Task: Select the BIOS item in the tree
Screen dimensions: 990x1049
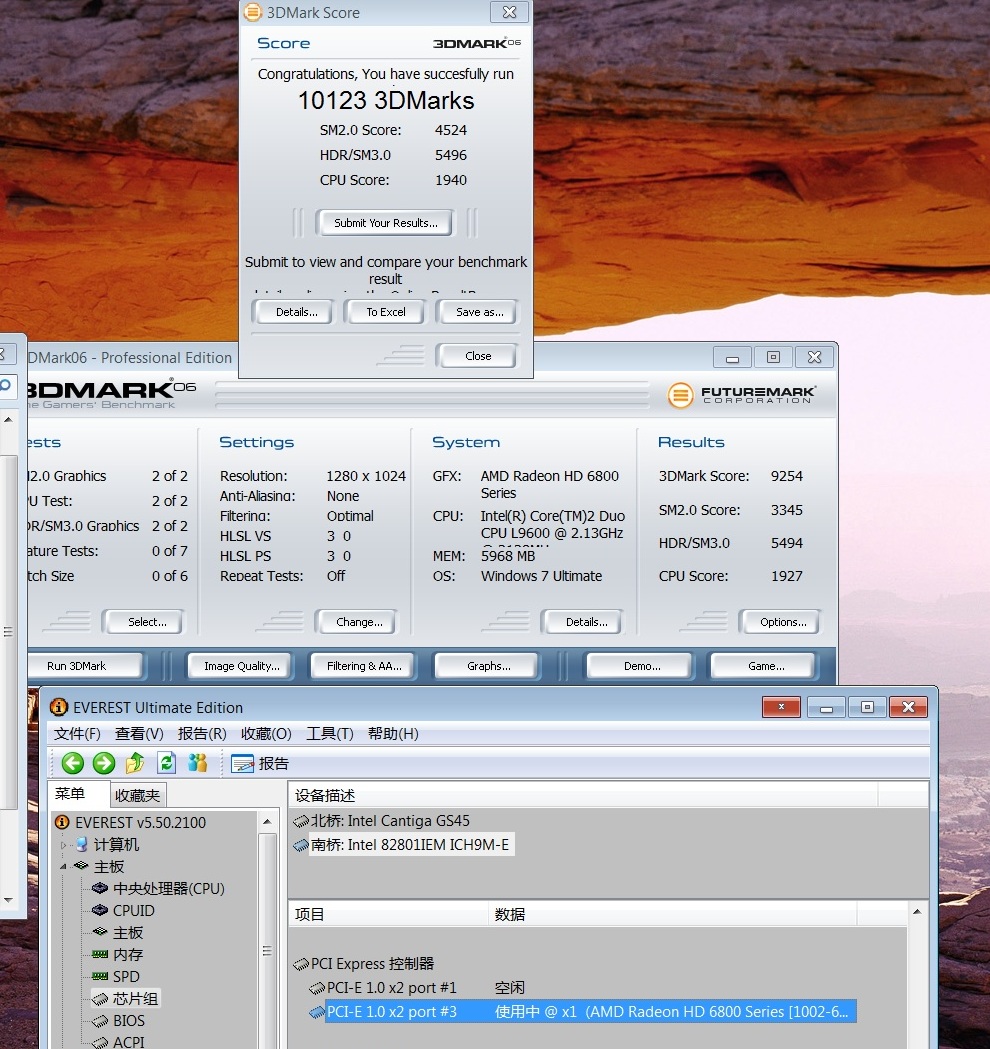Action: pos(128,1020)
